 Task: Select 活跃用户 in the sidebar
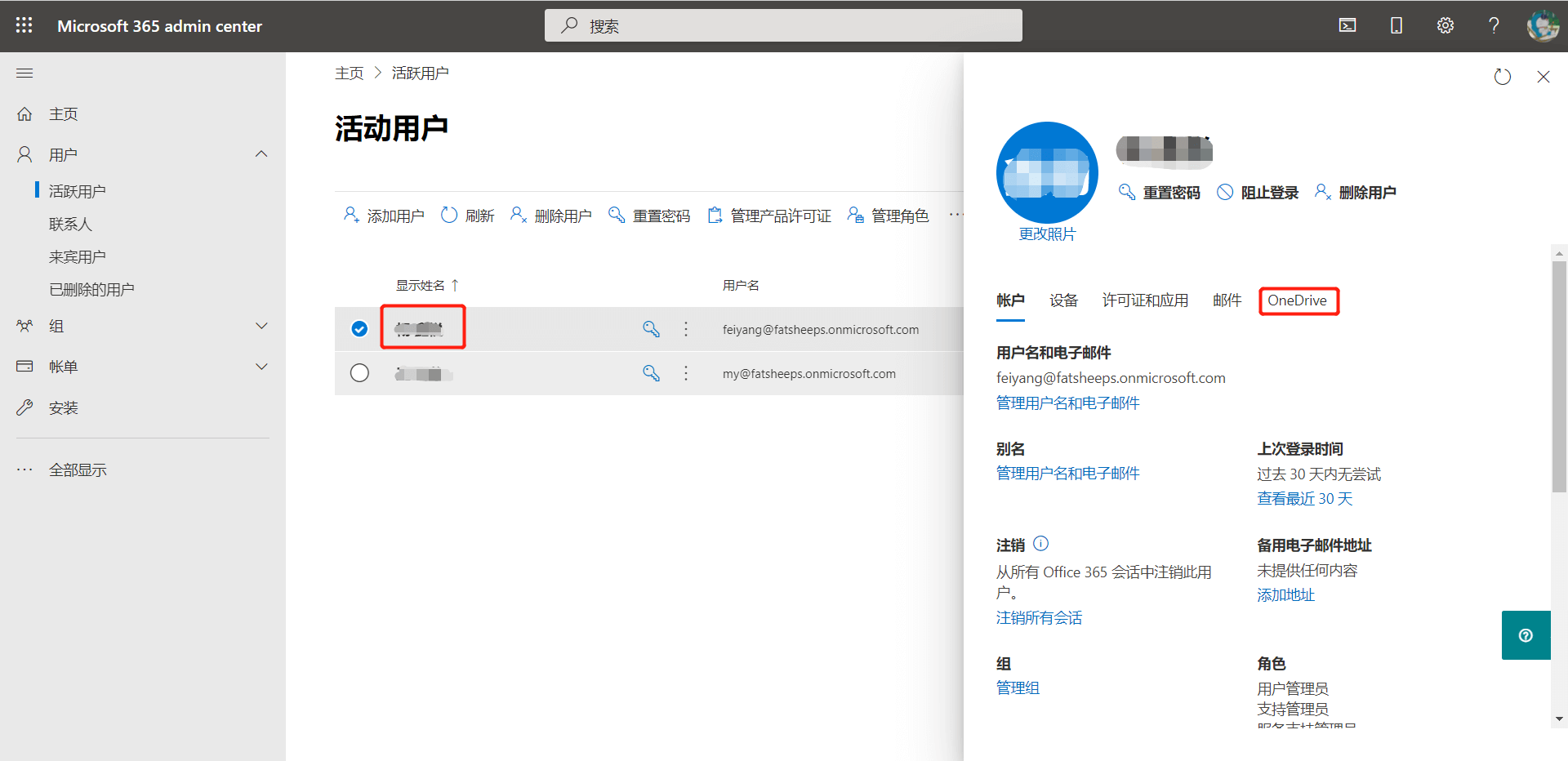[77, 191]
